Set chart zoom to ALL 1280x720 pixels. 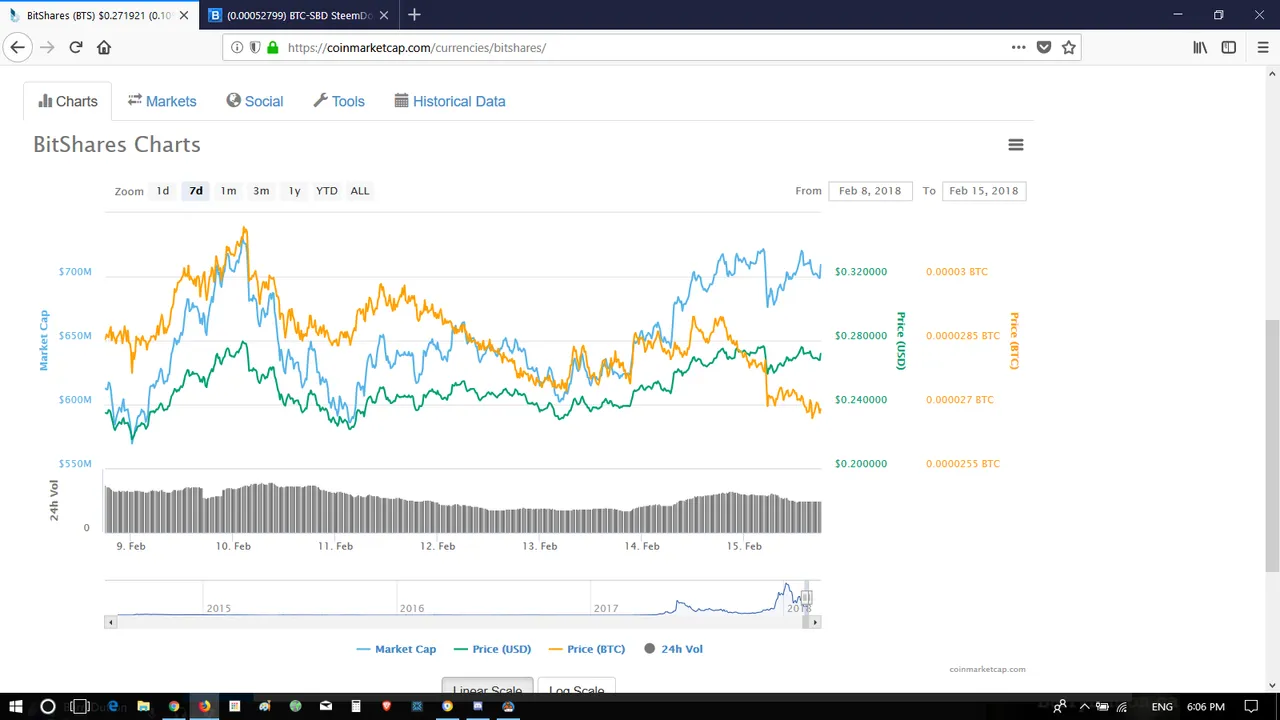click(360, 191)
